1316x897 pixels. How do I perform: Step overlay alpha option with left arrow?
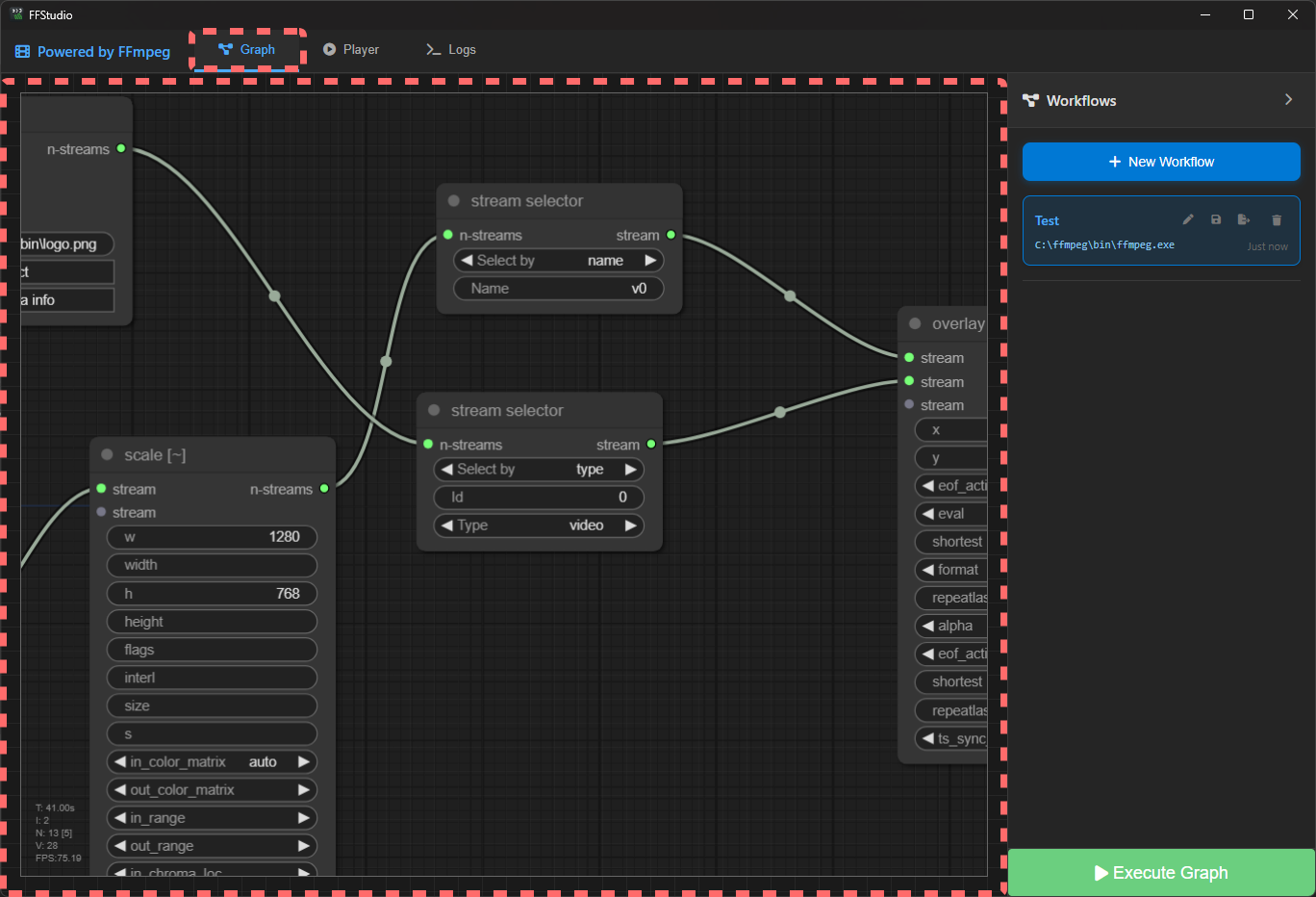click(927, 626)
